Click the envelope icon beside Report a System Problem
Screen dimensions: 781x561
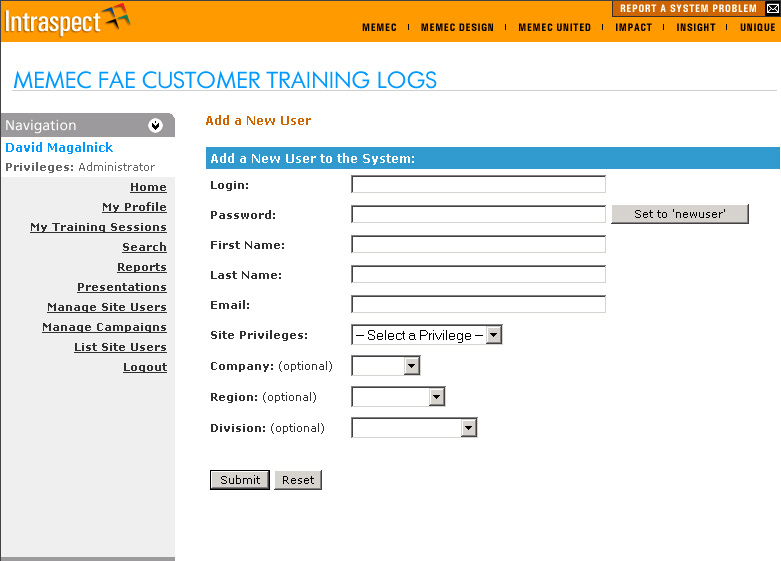pyautogui.click(x=773, y=8)
